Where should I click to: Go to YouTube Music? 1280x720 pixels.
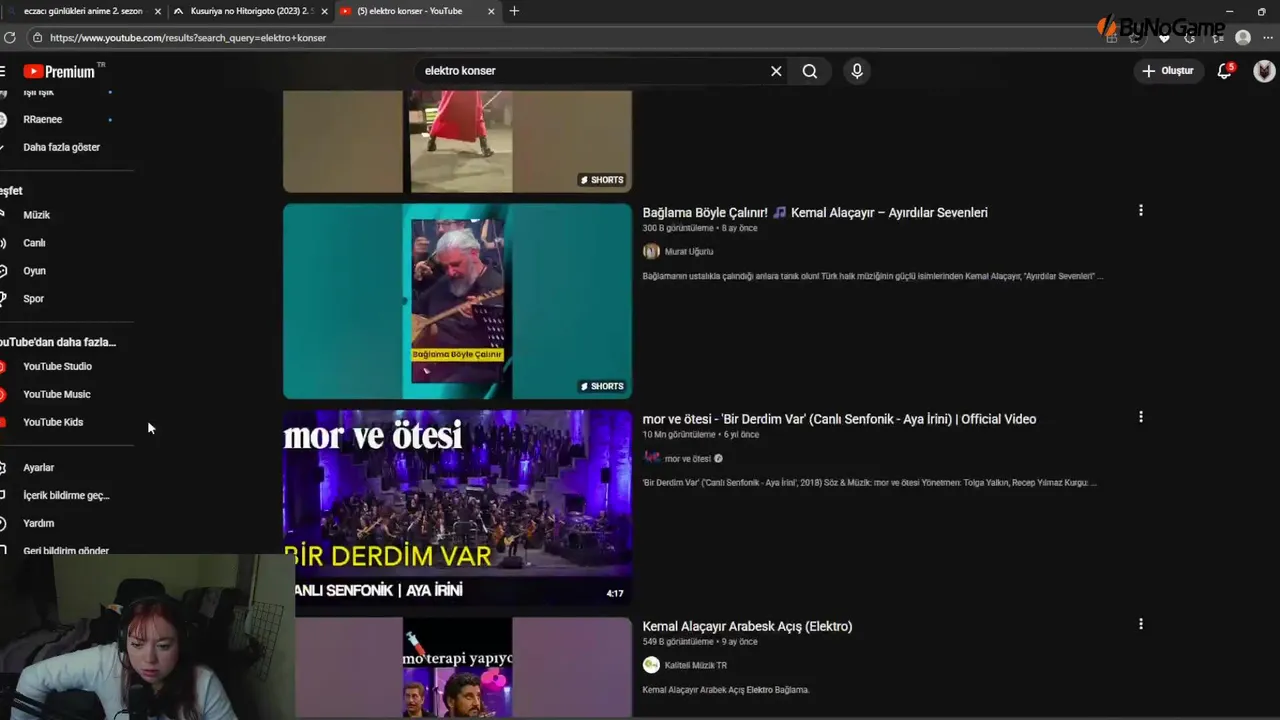(57, 395)
